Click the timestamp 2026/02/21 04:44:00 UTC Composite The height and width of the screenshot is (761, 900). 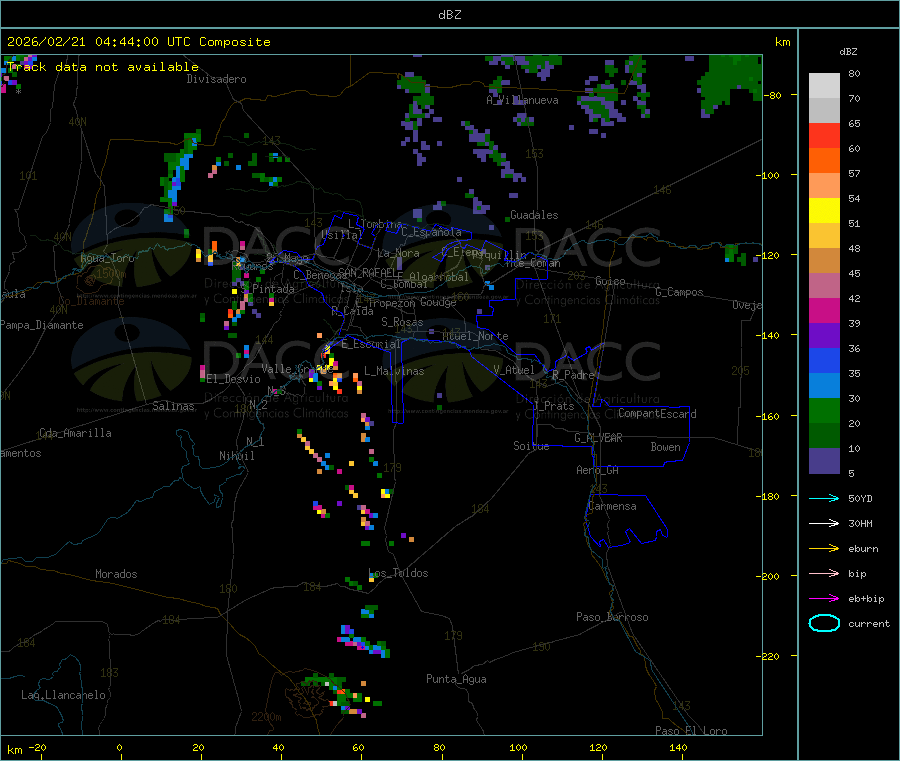[x=138, y=42]
